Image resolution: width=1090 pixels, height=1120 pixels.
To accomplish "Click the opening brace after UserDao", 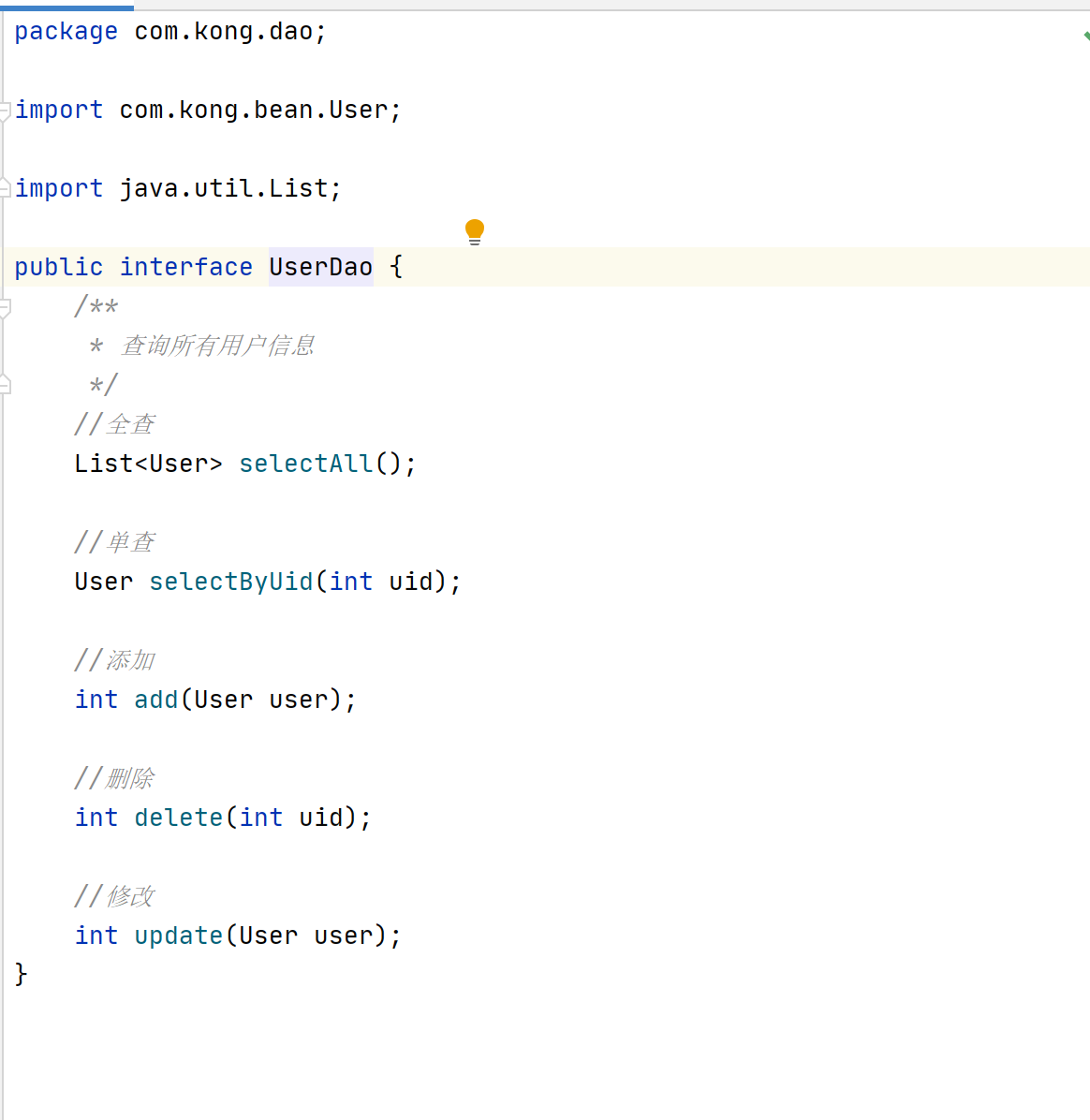I will point(396,267).
